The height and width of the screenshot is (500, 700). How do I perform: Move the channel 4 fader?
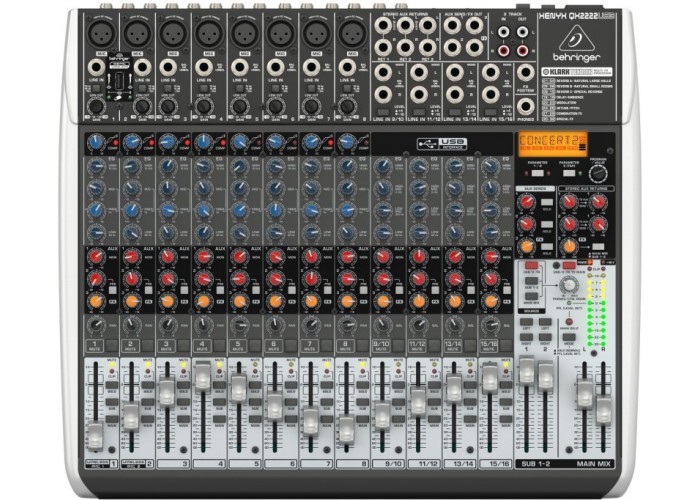pyautogui.click(x=202, y=376)
